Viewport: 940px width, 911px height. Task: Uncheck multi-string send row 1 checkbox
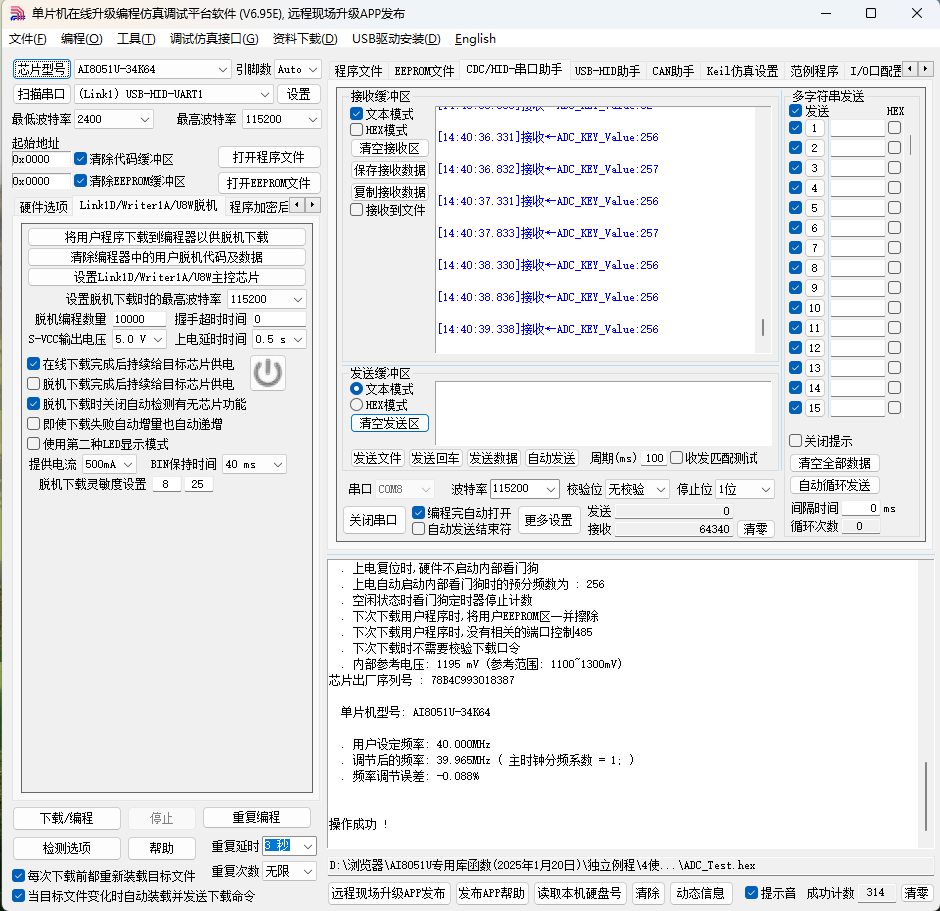coord(796,128)
